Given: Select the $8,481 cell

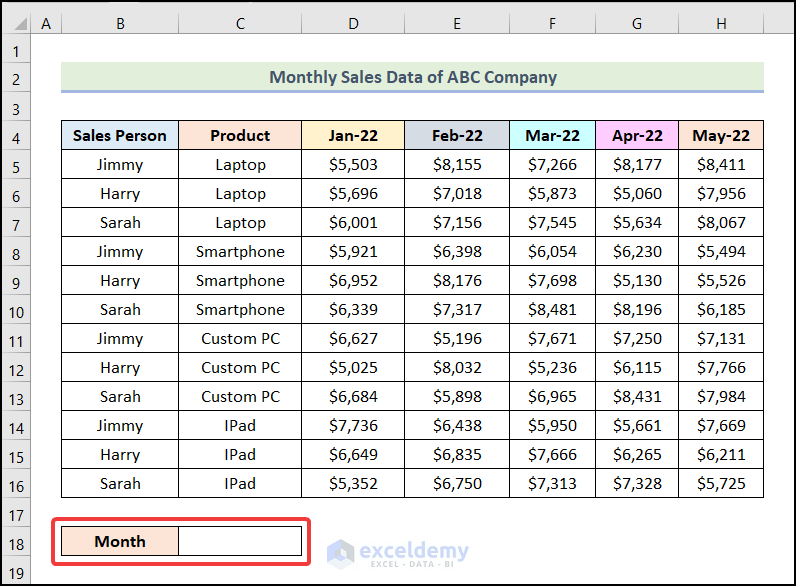Looking at the screenshot, I should pos(552,309).
